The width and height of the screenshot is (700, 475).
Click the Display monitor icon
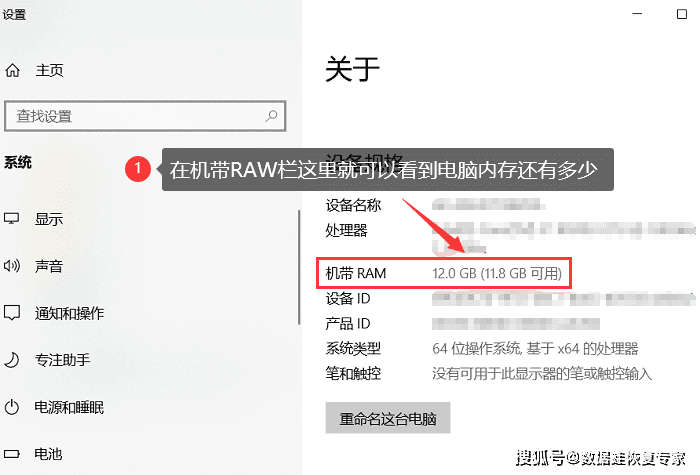pyautogui.click(x=12, y=219)
